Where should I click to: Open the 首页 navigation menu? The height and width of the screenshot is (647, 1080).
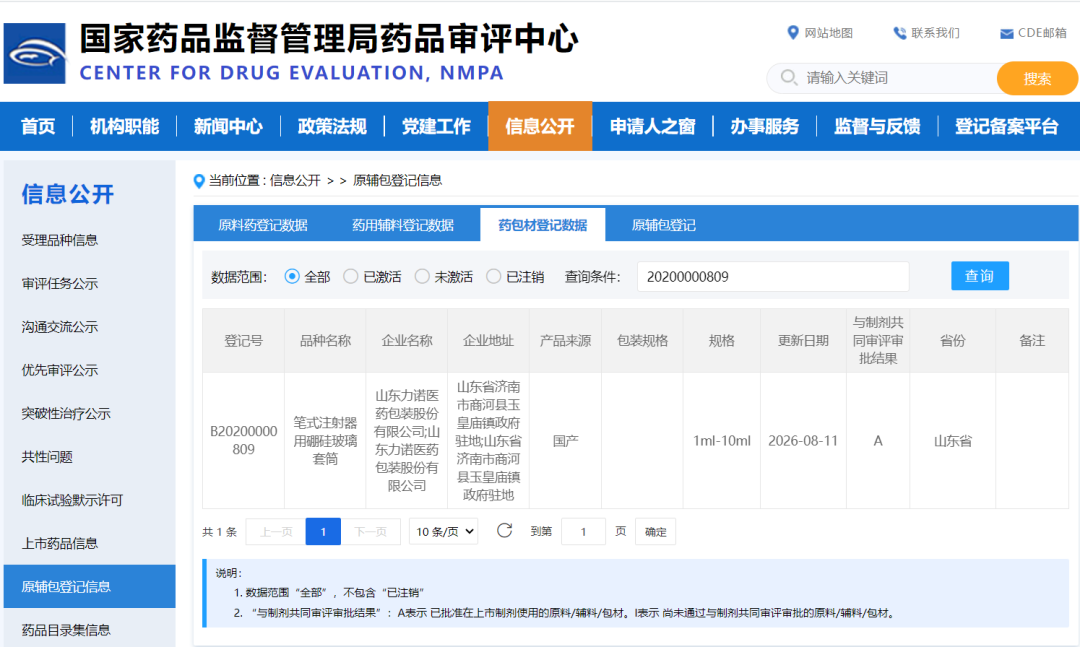pos(38,126)
